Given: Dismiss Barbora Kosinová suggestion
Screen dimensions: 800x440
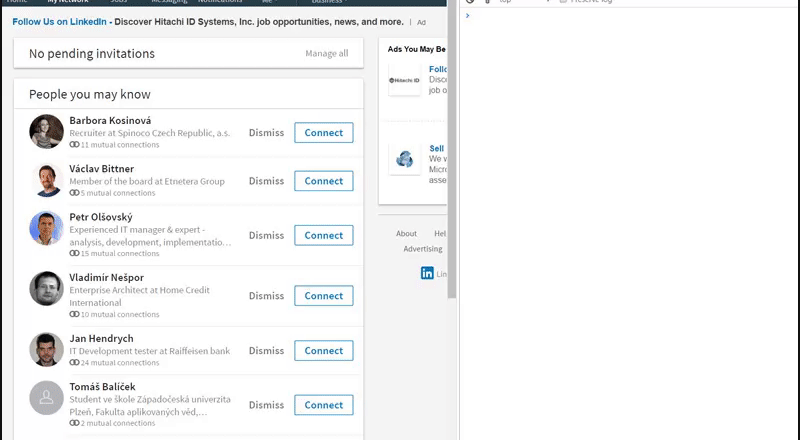Looking at the screenshot, I should (266, 133).
